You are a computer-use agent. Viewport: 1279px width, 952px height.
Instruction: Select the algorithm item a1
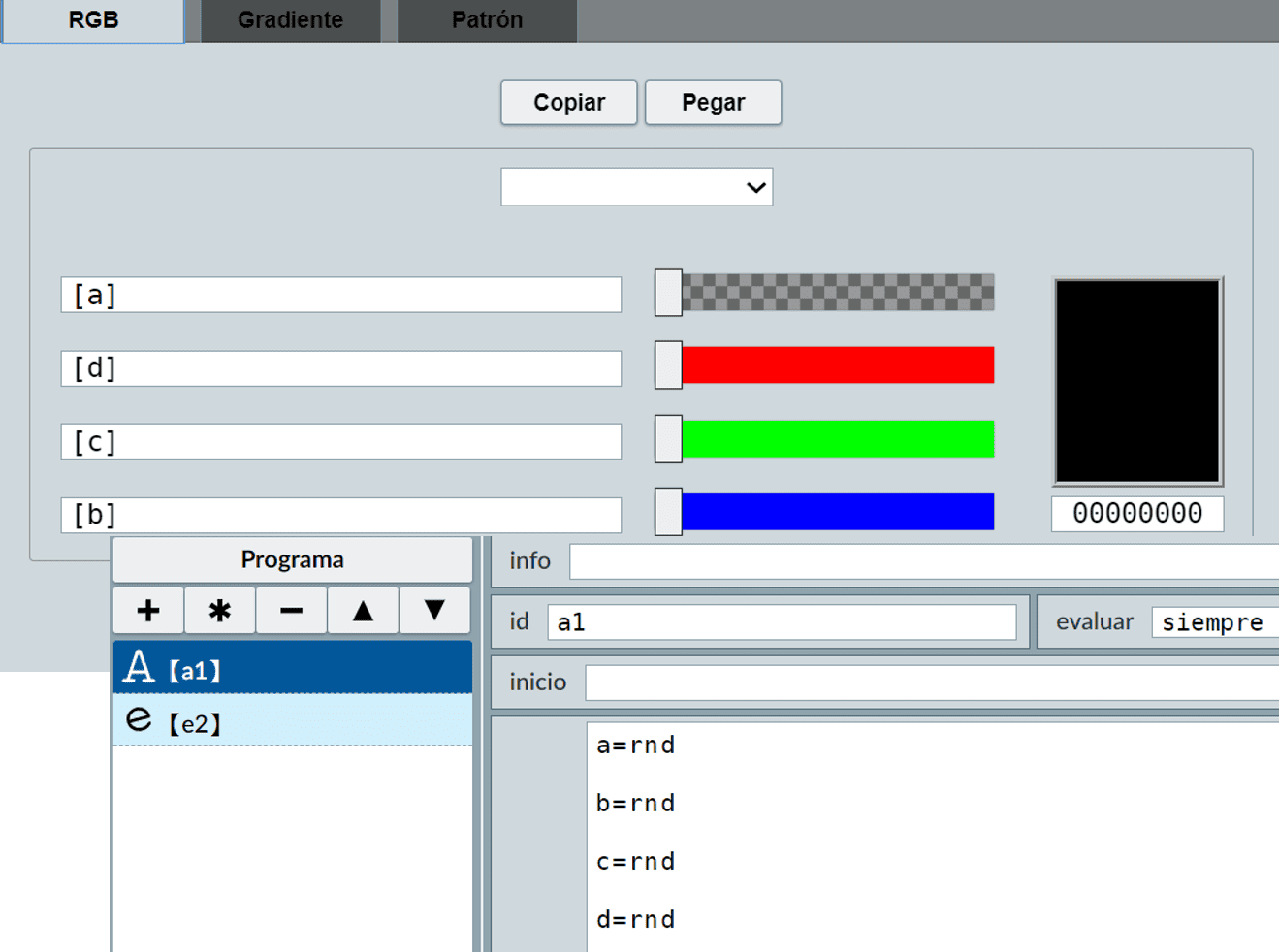(x=292, y=669)
